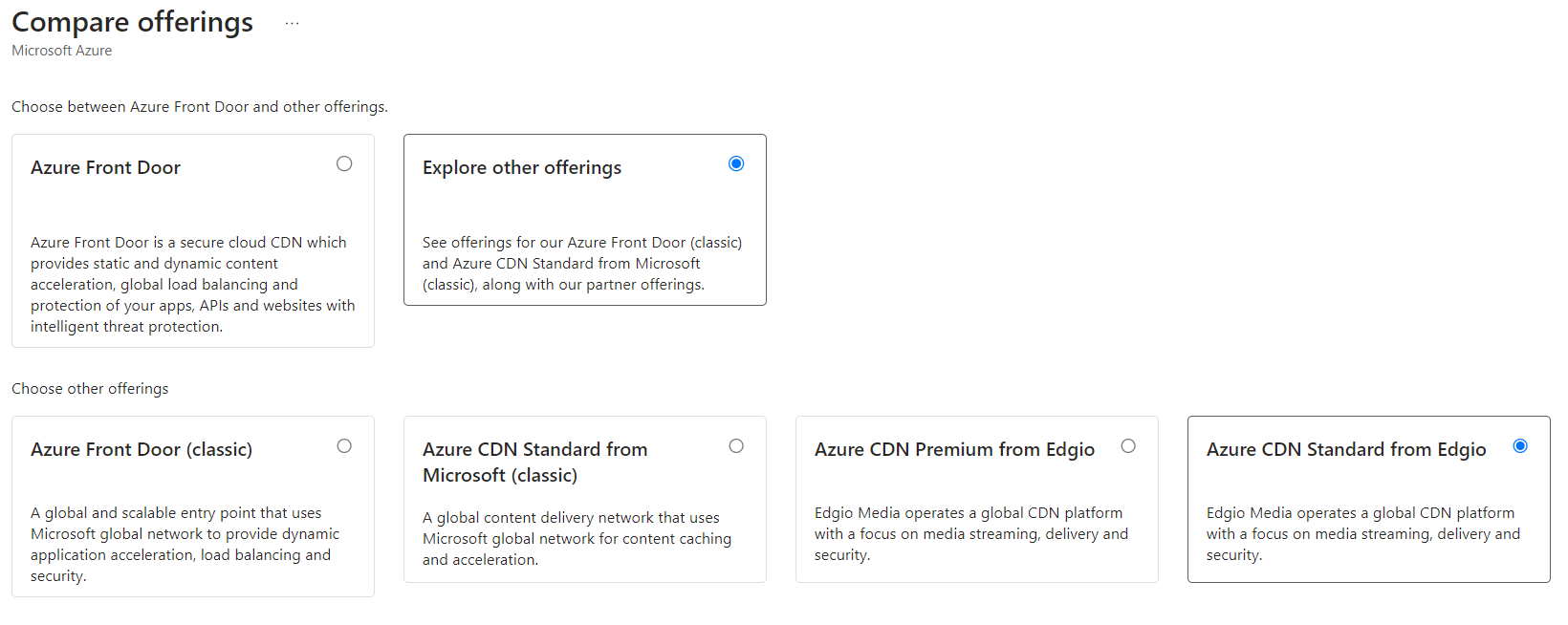Select the Explore other offerings radio button

coord(736,164)
